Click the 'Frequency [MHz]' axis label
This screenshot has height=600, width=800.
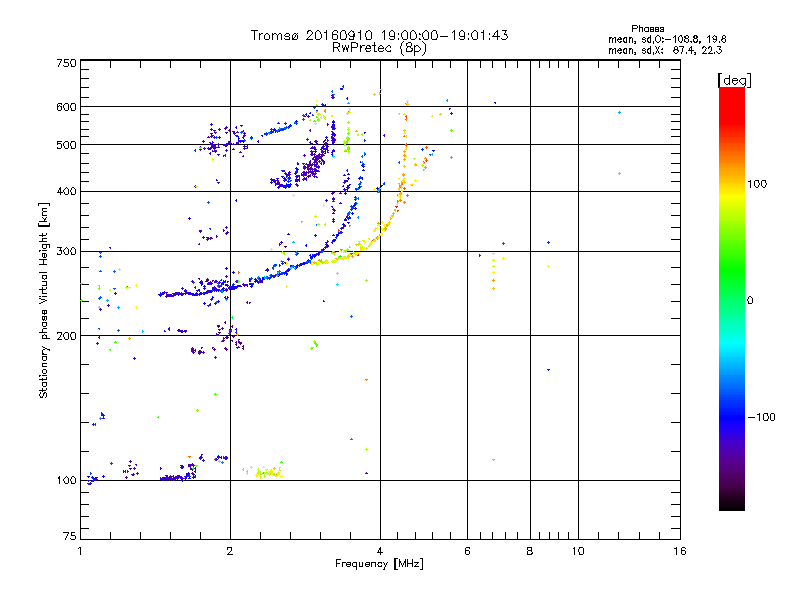(379, 564)
